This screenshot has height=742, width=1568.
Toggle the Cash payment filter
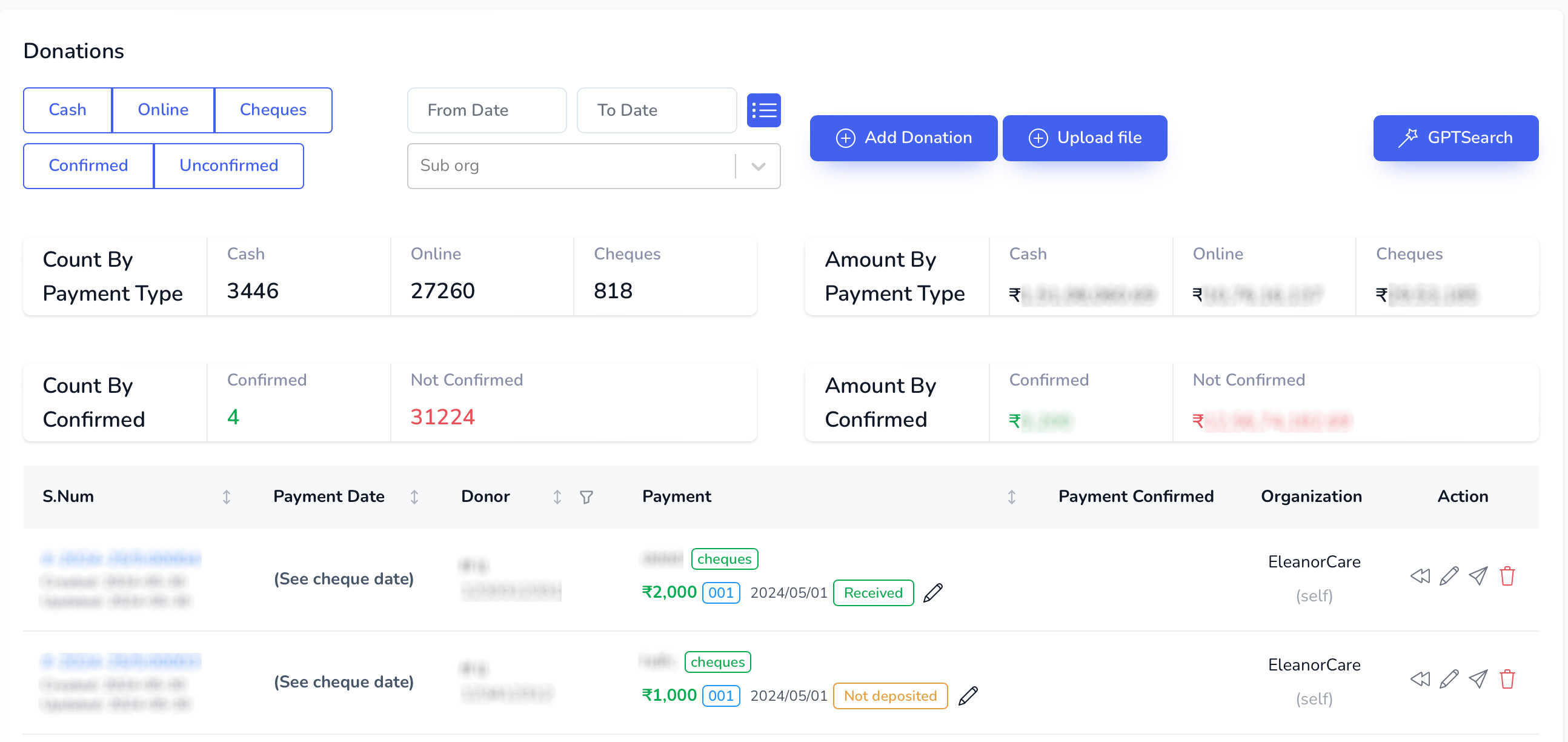coord(68,110)
